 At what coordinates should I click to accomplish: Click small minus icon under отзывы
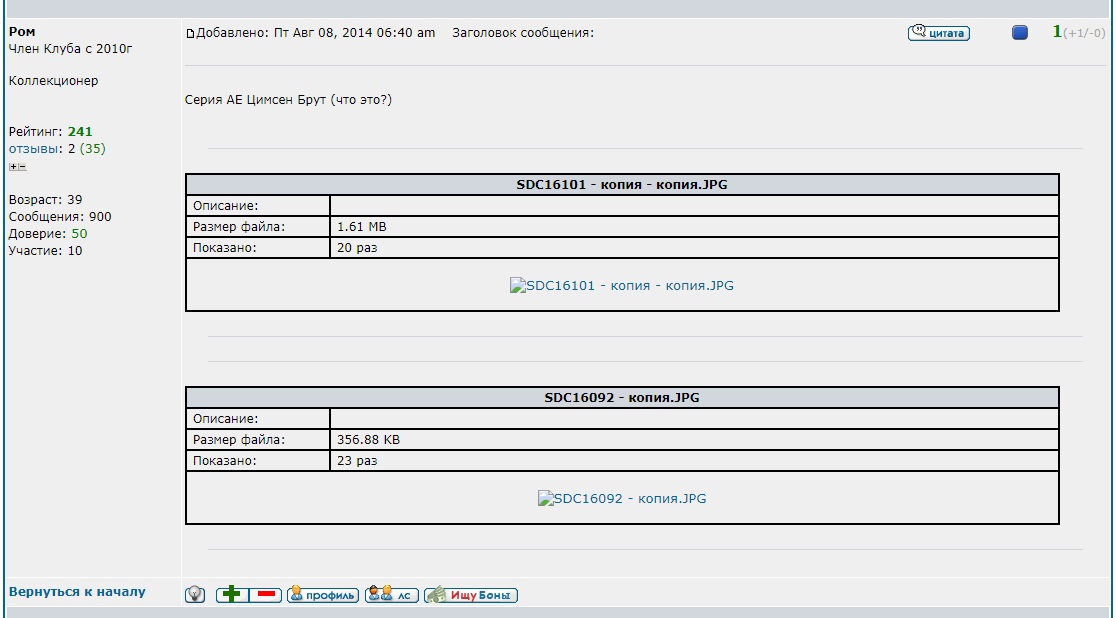tap(22, 167)
